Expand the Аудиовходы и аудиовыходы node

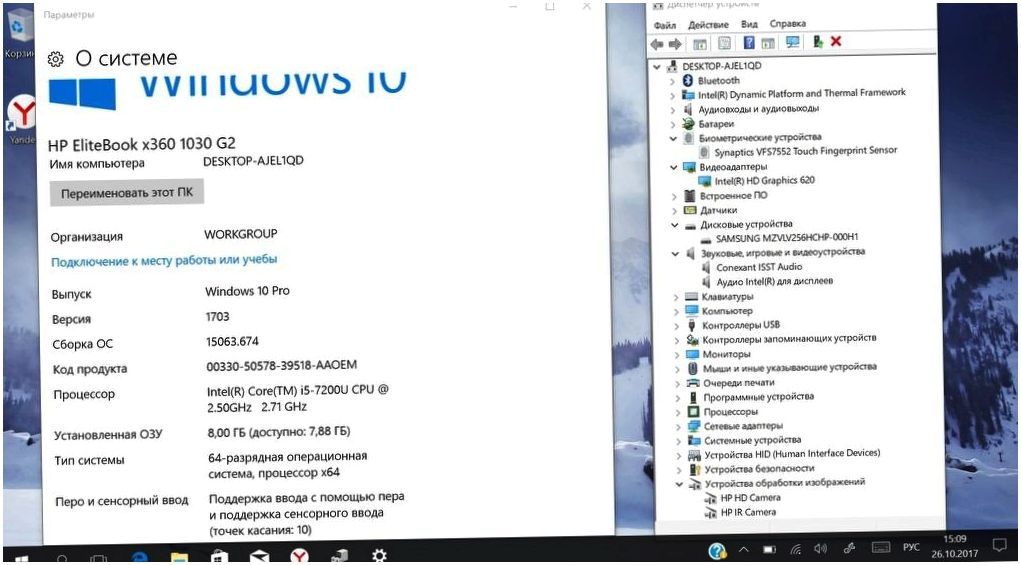(x=673, y=110)
